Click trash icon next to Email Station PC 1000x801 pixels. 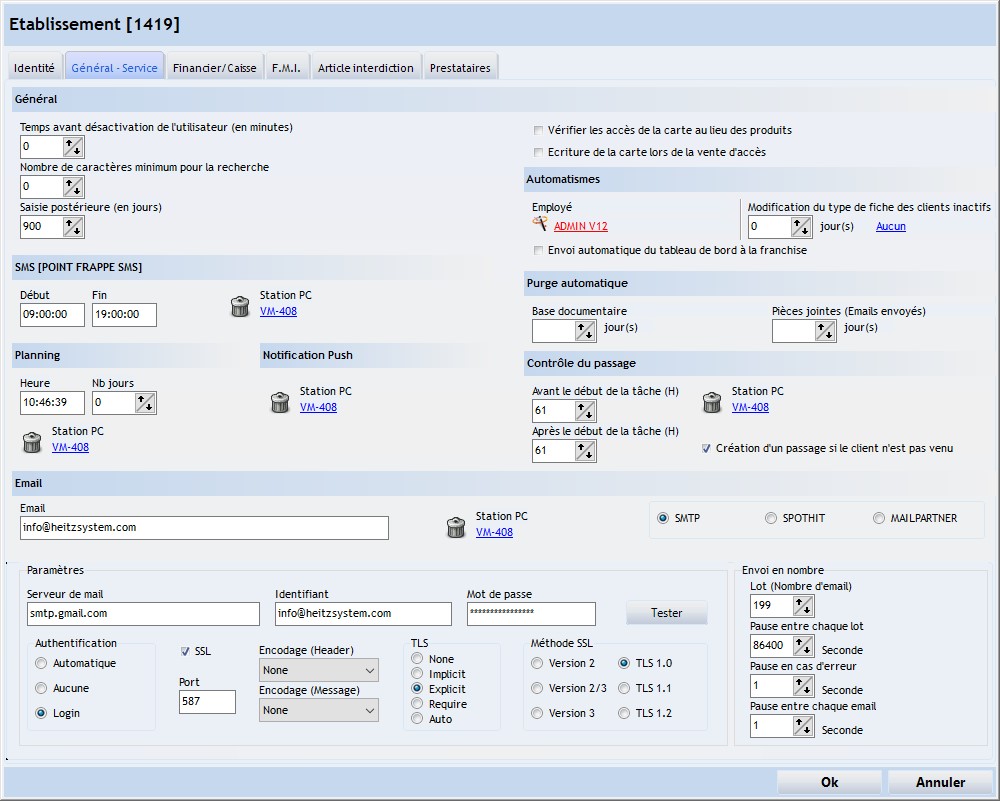coord(456,528)
